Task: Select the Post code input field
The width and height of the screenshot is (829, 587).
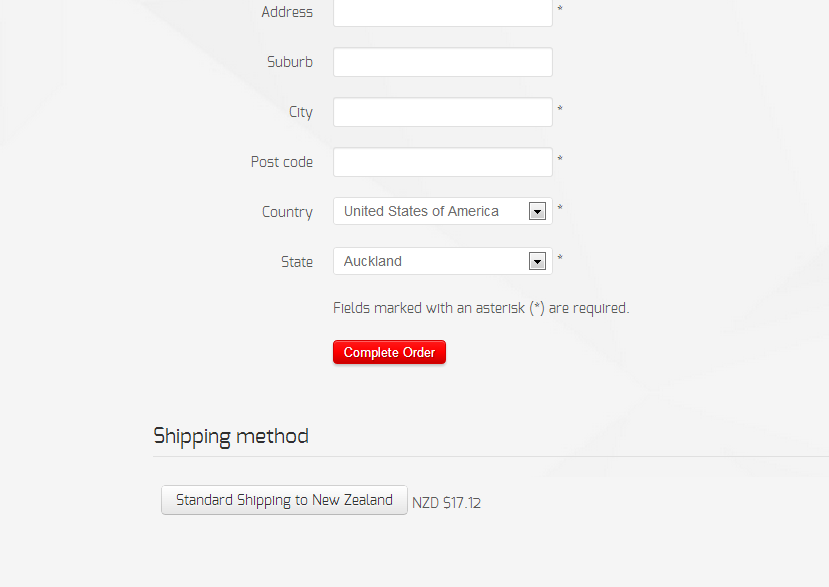Action: (442, 162)
